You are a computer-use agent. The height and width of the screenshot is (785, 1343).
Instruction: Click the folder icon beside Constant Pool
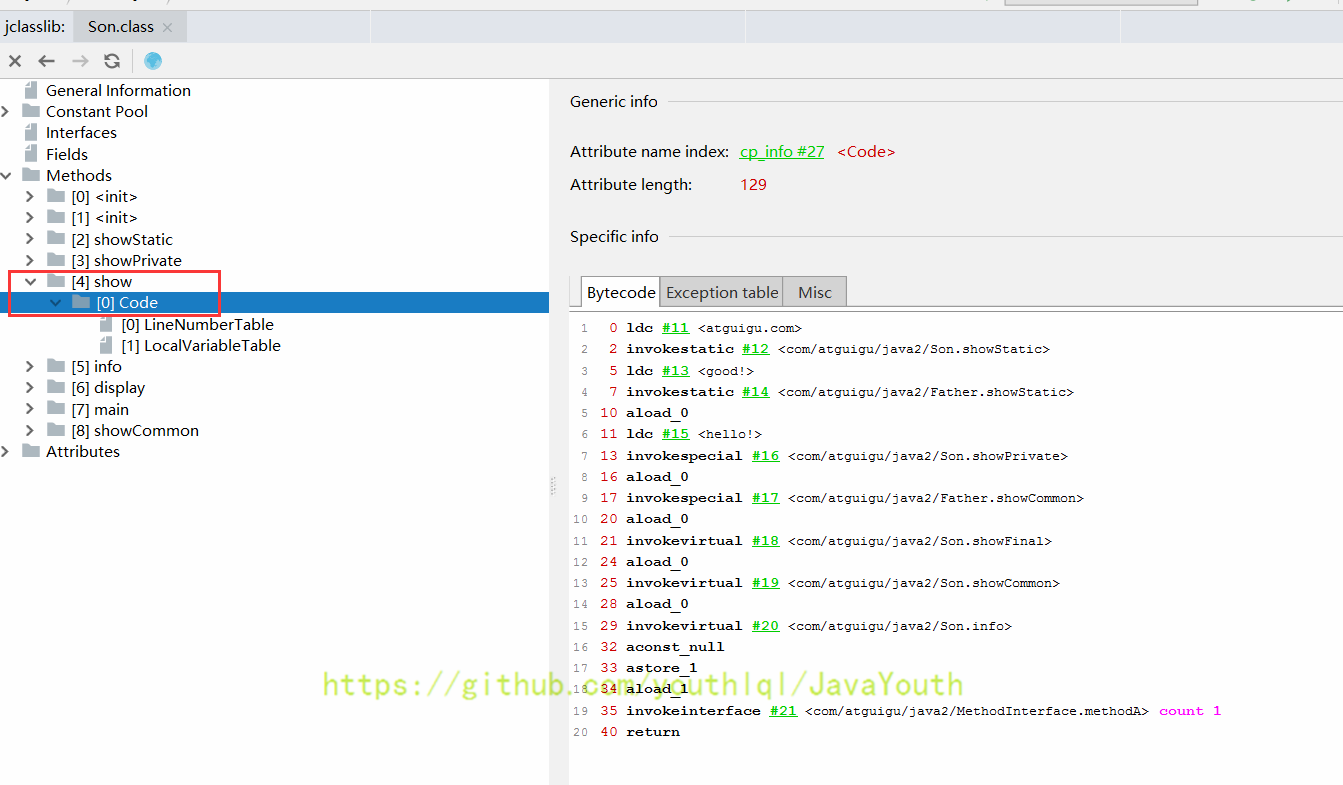pos(31,111)
